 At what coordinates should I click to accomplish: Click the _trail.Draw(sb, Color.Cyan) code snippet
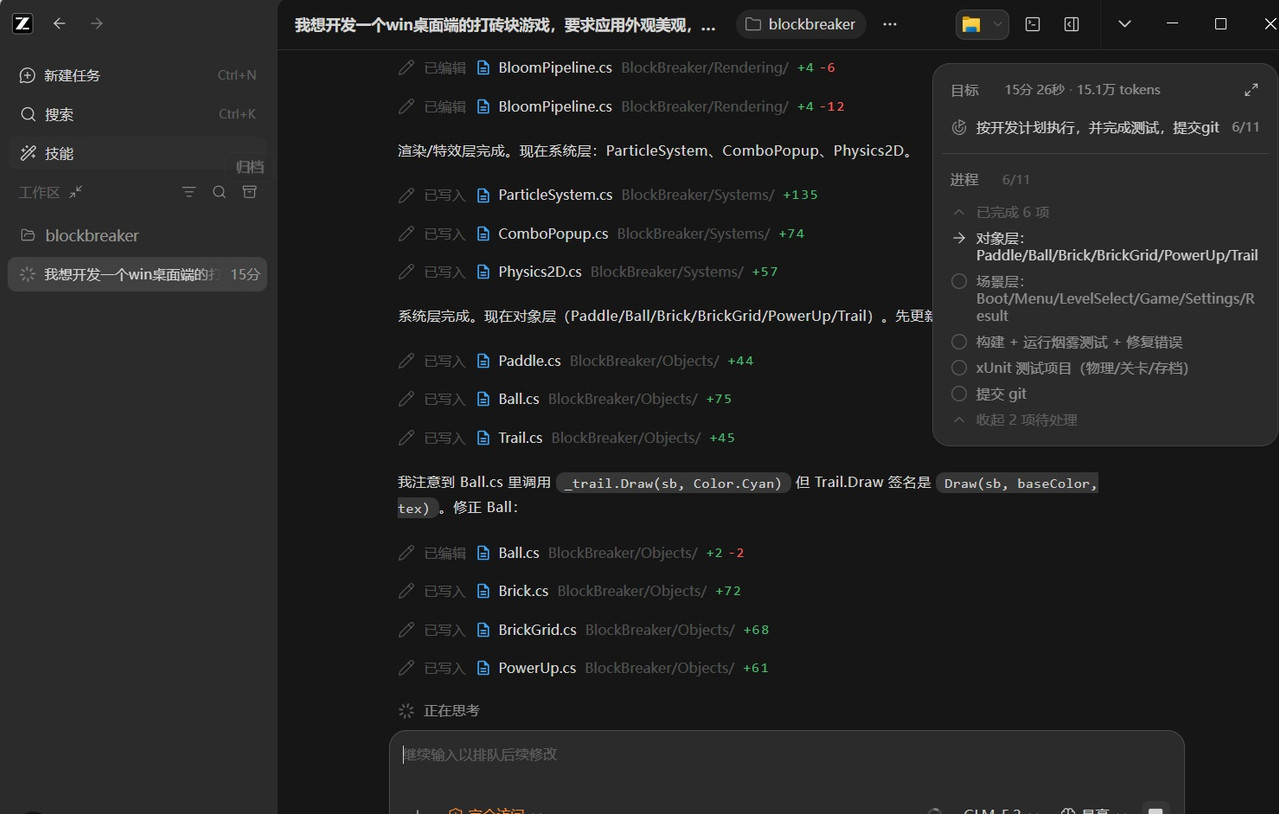coord(673,483)
